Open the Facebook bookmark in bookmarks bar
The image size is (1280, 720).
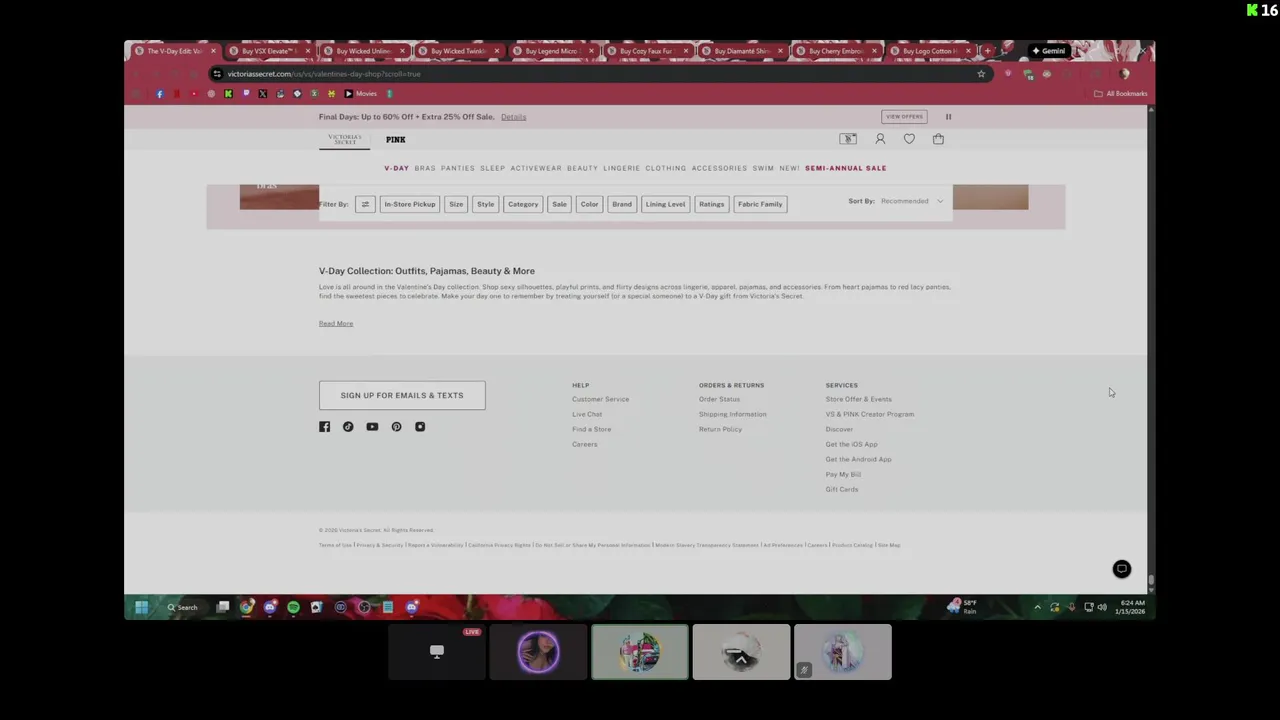159,94
